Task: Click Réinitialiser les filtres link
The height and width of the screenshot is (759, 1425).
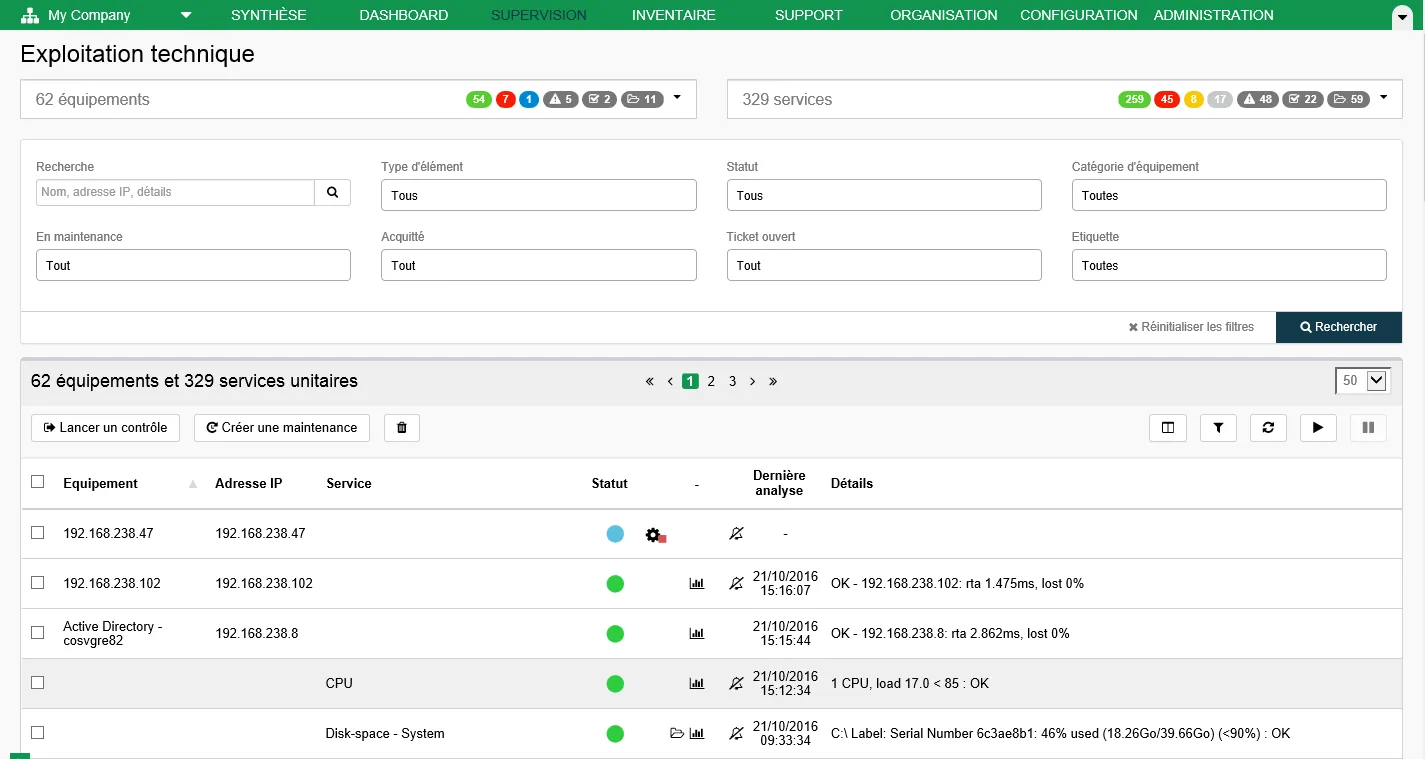Action: click(1191, 327)
